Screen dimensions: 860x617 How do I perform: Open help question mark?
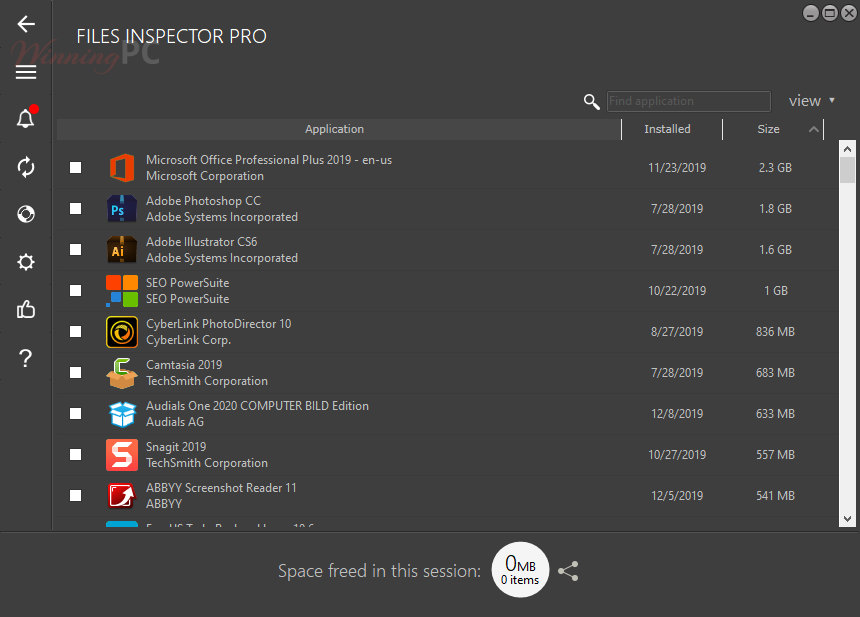(25, 358)
